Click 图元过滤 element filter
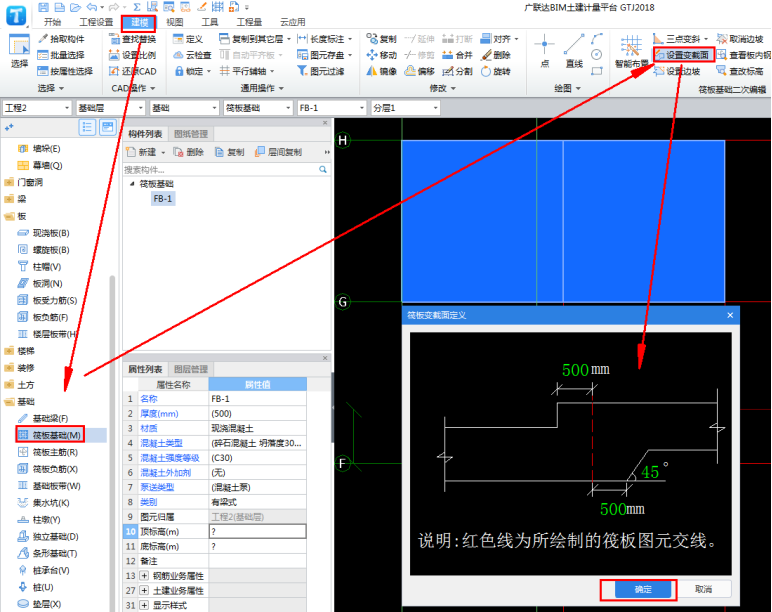The image size is (772, 612). tap(321, 71)
